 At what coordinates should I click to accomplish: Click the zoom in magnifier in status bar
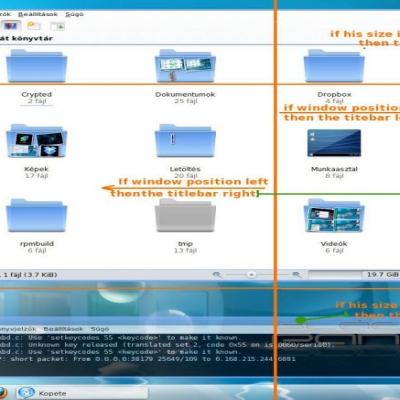[296, 275]
